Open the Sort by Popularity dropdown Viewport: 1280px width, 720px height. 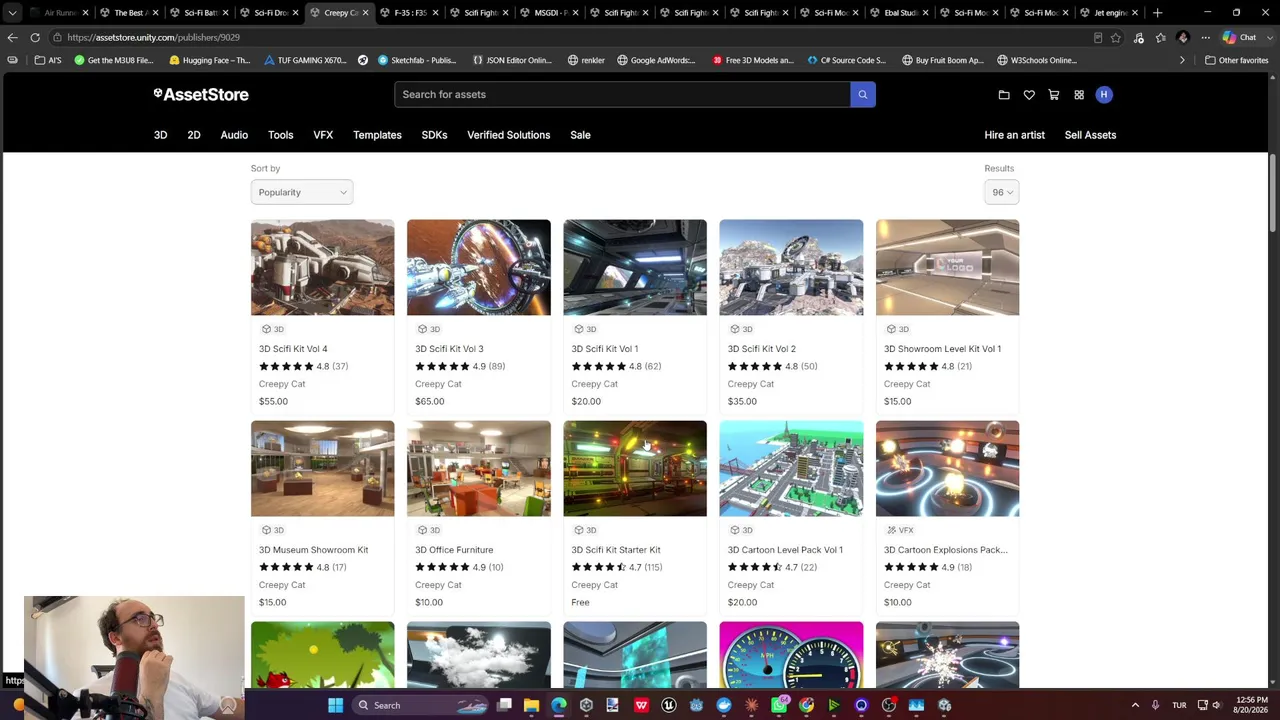pos(302,192)
